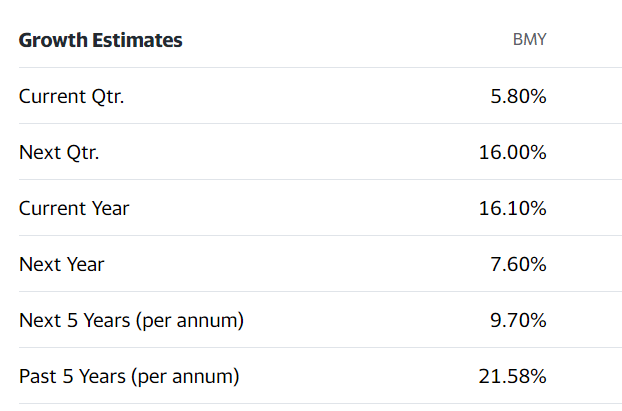Image resolution: width=622 pixels, height=411 pixels.
Task: Click the word Qtr. in Current Qtr. row
Action: click(x=108, y=97)
